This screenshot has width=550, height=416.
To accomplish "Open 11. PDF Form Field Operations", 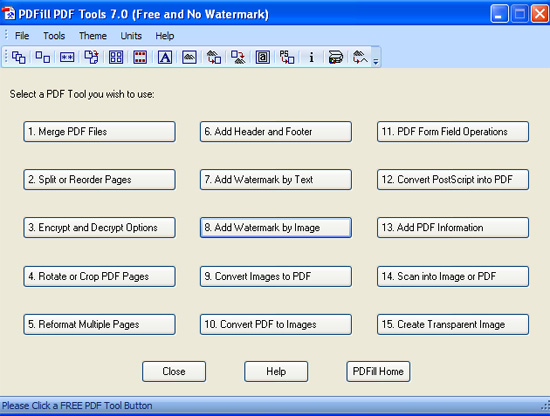I will click(453, 132).
